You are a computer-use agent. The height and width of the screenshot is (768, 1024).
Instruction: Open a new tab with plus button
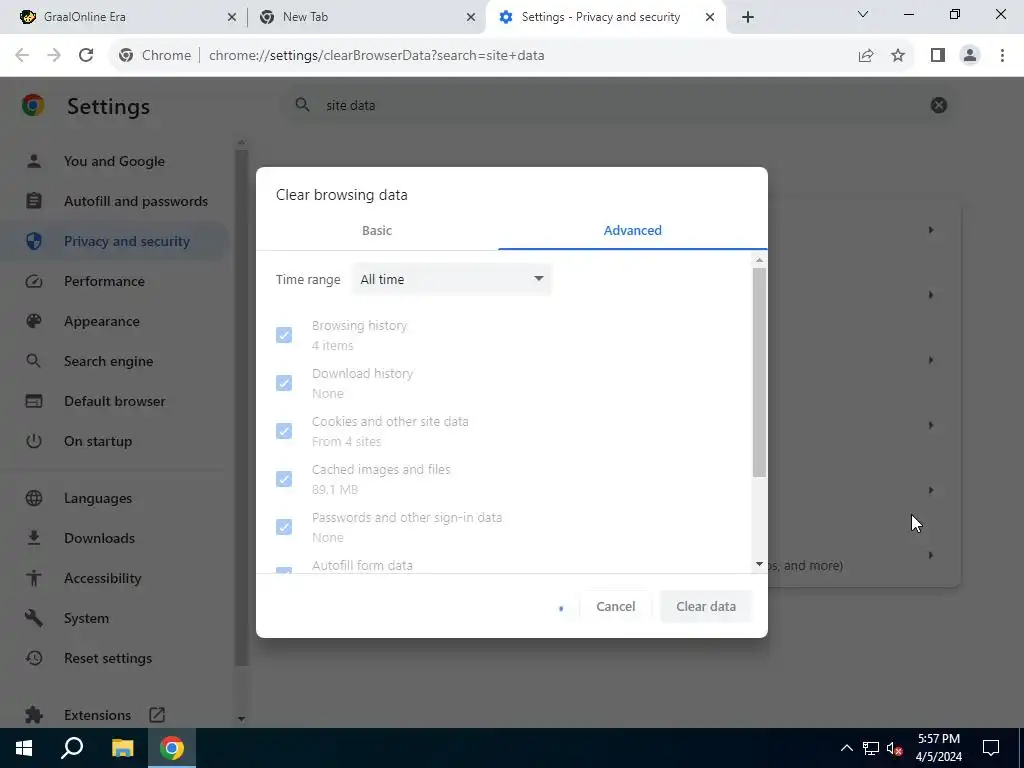[748, 17]
